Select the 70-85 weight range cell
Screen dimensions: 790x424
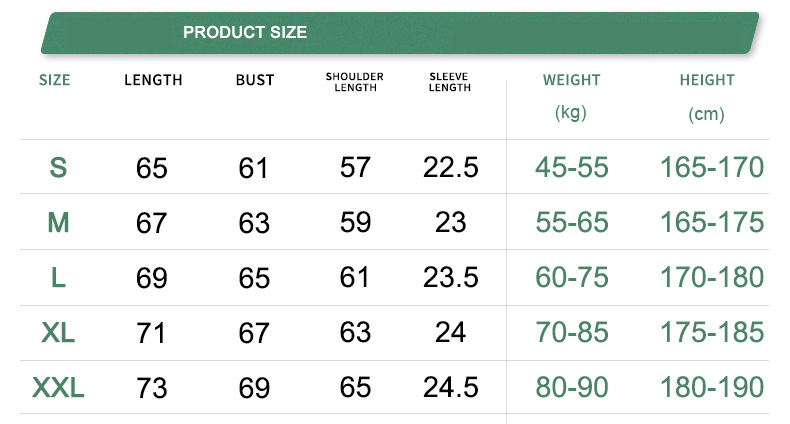pyautogui.click(x=571, y=332)
